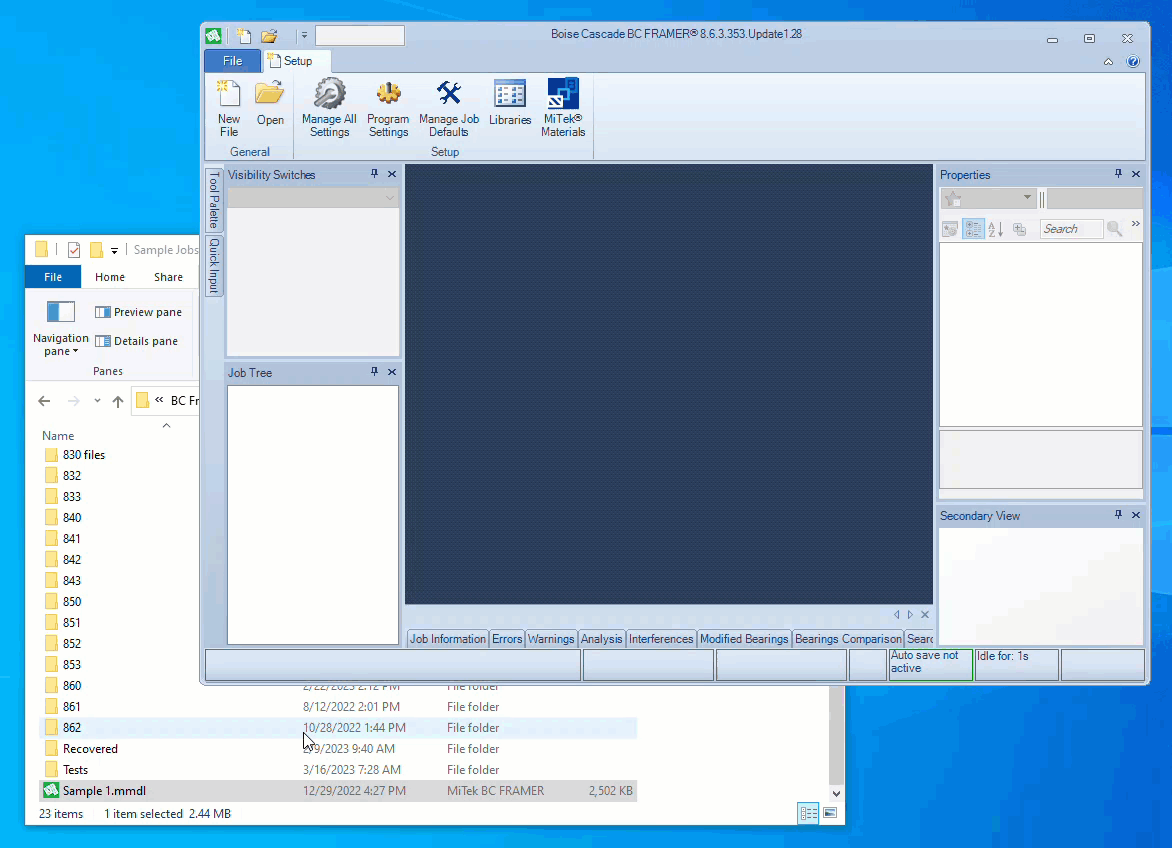The height and width of the screenshot is (848, 1172).
Task: Close the Job Tree panel
Action: point(392,371)
